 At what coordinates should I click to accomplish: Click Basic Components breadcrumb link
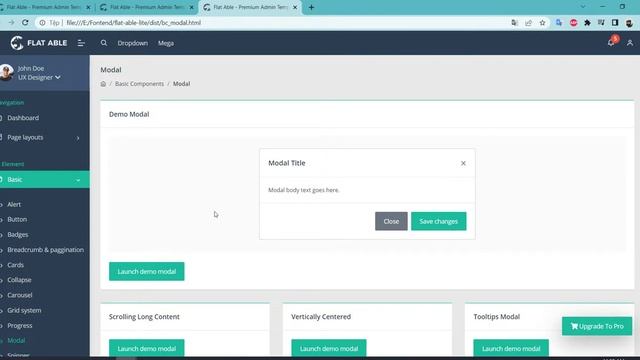click(x=139, y=84)
